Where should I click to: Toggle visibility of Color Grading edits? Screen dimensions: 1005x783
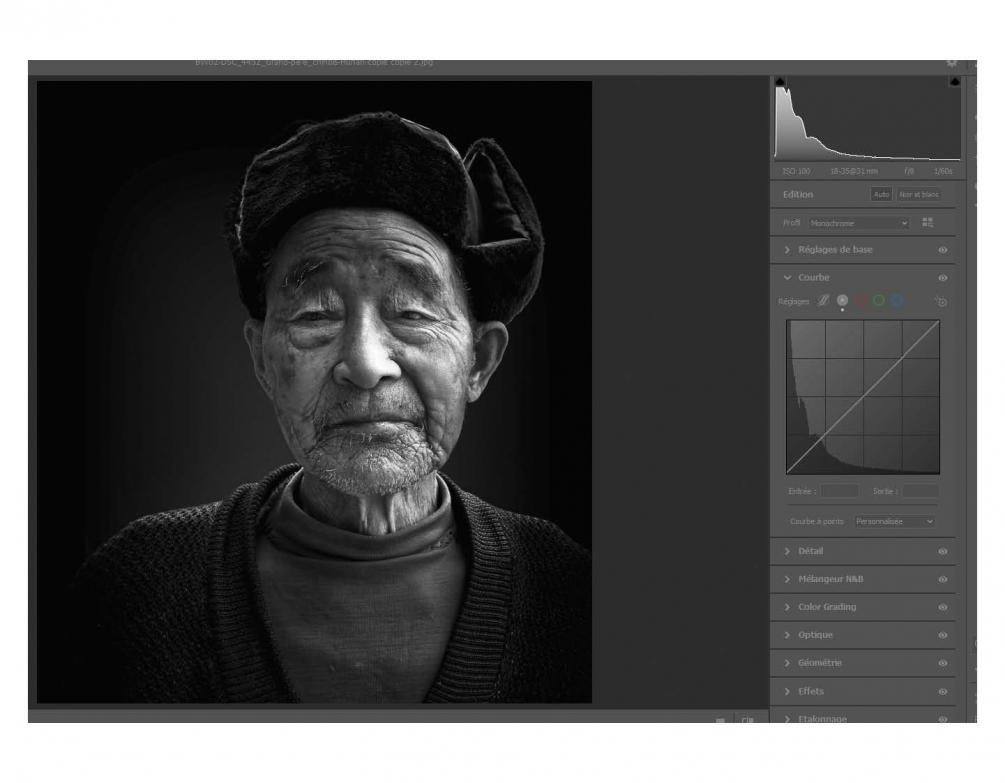pos(943,607)
